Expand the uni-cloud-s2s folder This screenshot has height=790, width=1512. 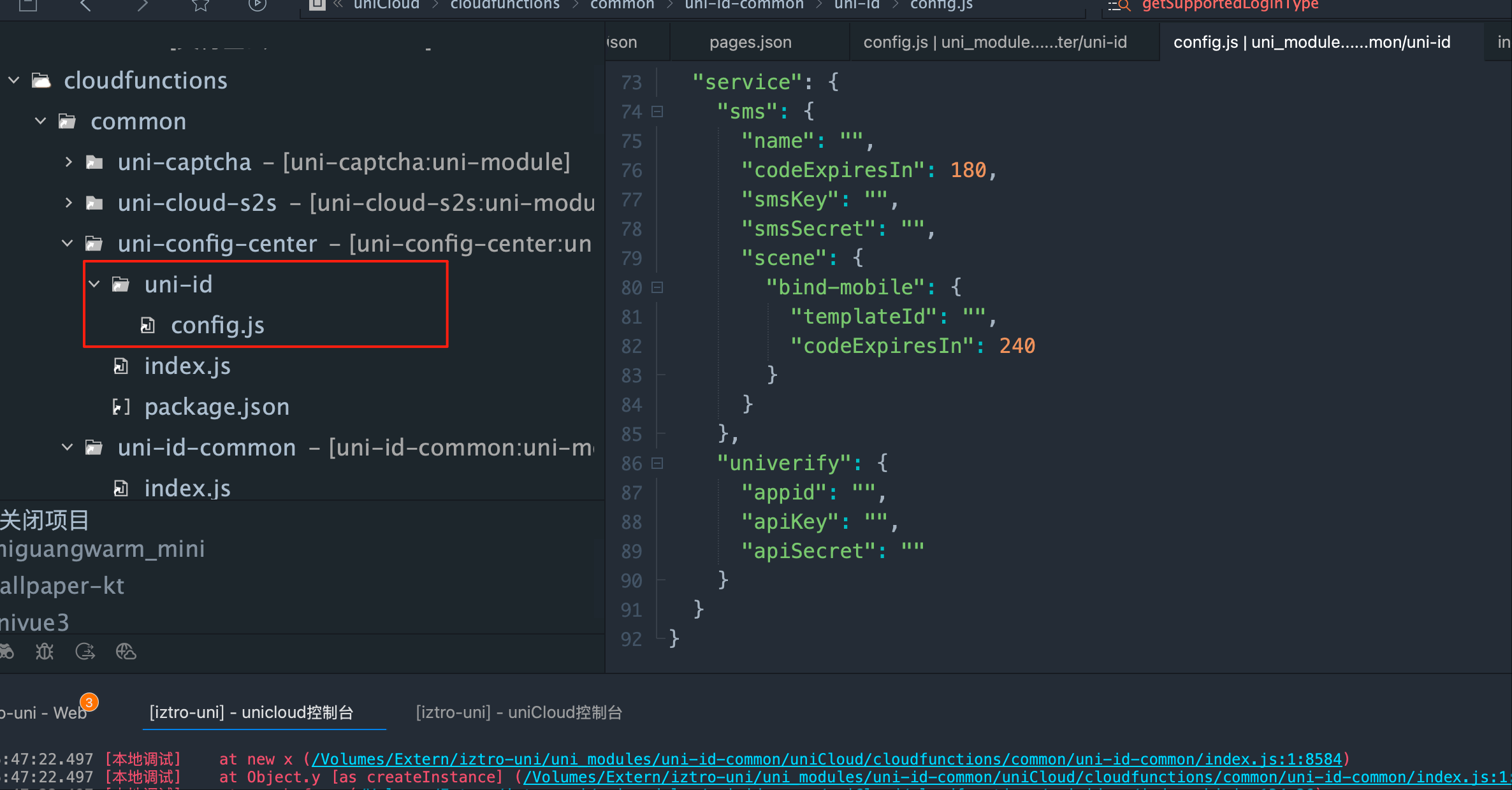tap(68, 203)
